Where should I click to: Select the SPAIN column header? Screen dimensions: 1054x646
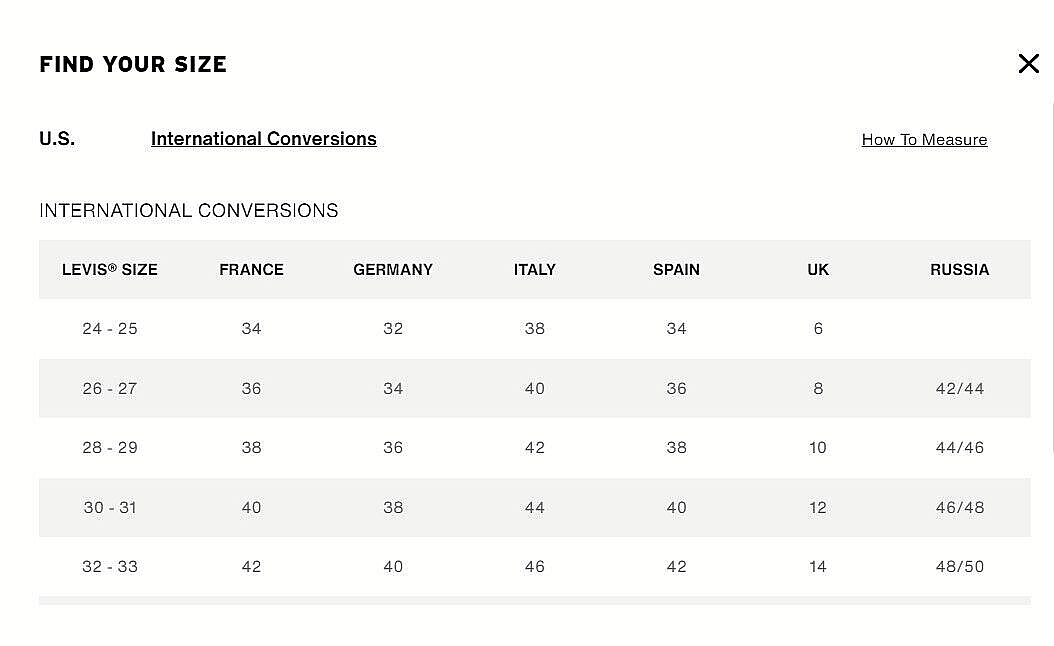676,270
